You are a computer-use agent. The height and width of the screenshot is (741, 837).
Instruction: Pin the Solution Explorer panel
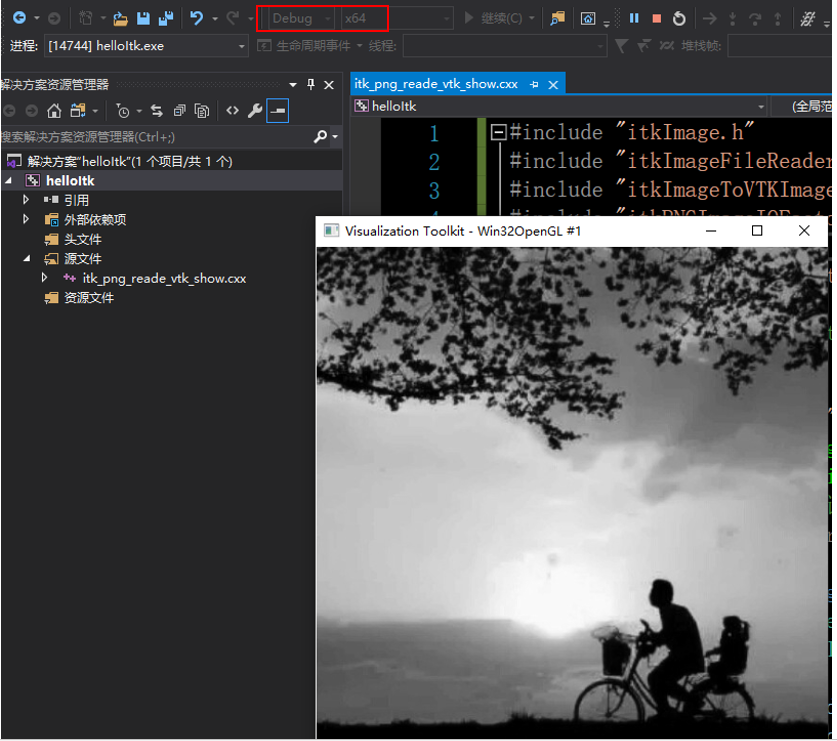[x=311, y=84]
